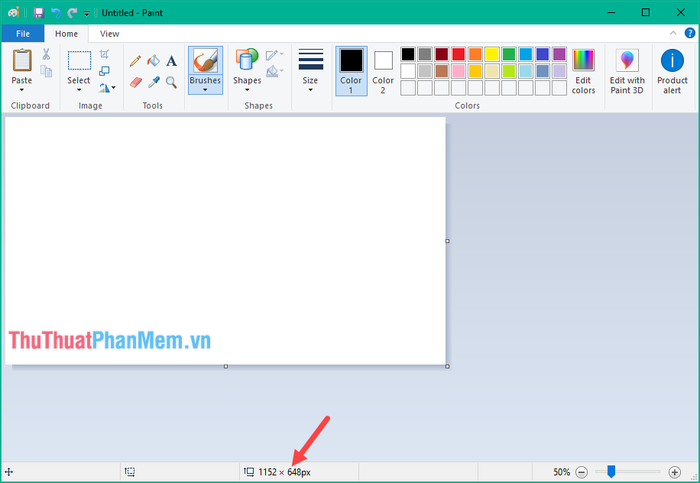Select the Pencil tool
Viewport: 700px width, 483px height.
(136, 61)
